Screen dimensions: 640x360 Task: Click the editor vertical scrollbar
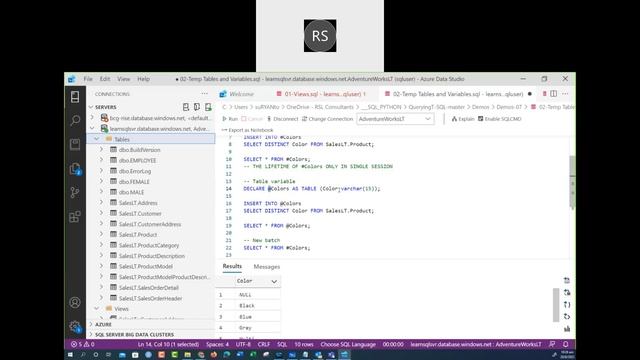coord(572,182)
